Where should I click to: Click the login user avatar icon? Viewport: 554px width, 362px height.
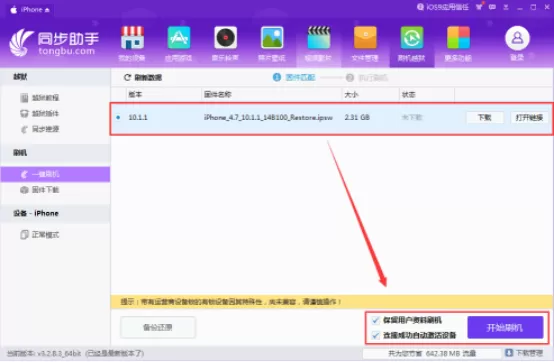[x=517, y=38]
